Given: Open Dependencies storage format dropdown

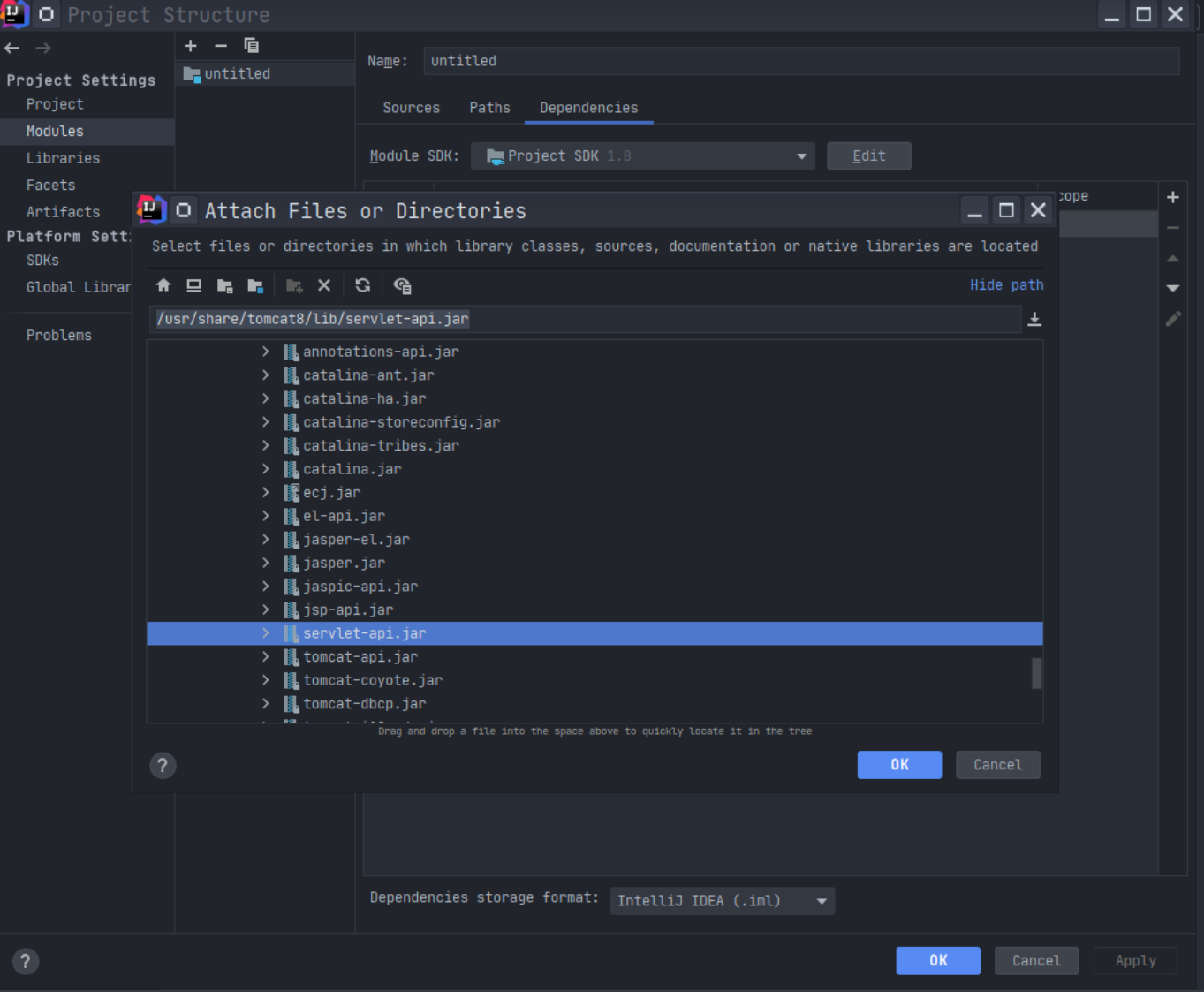Looking at the screenshot, I should tap(722, 901).
